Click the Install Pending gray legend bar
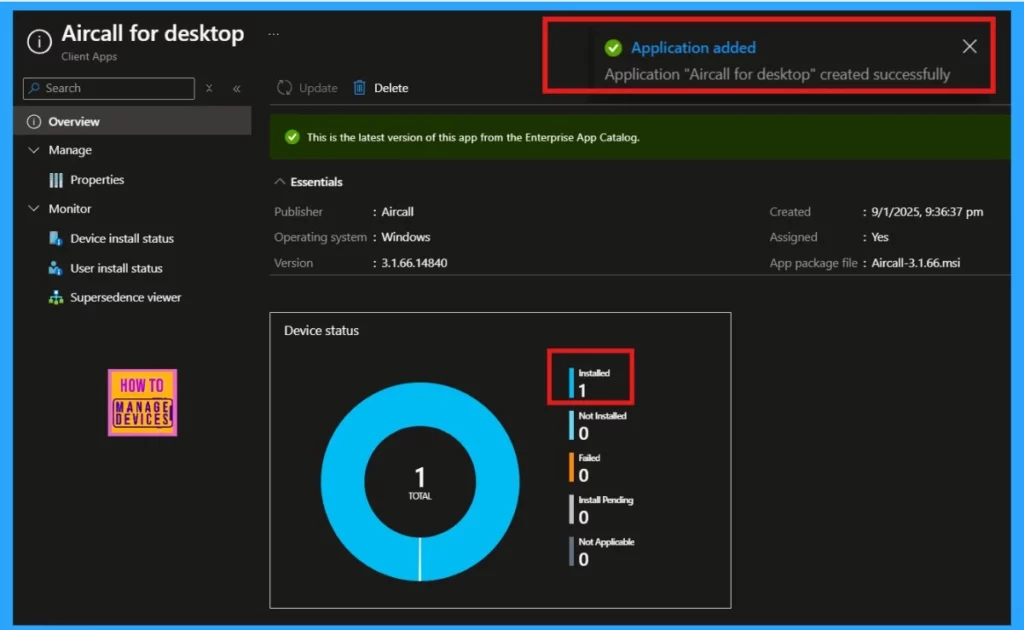The width and height of the screenshot is (1024, 630). [571, 509]
